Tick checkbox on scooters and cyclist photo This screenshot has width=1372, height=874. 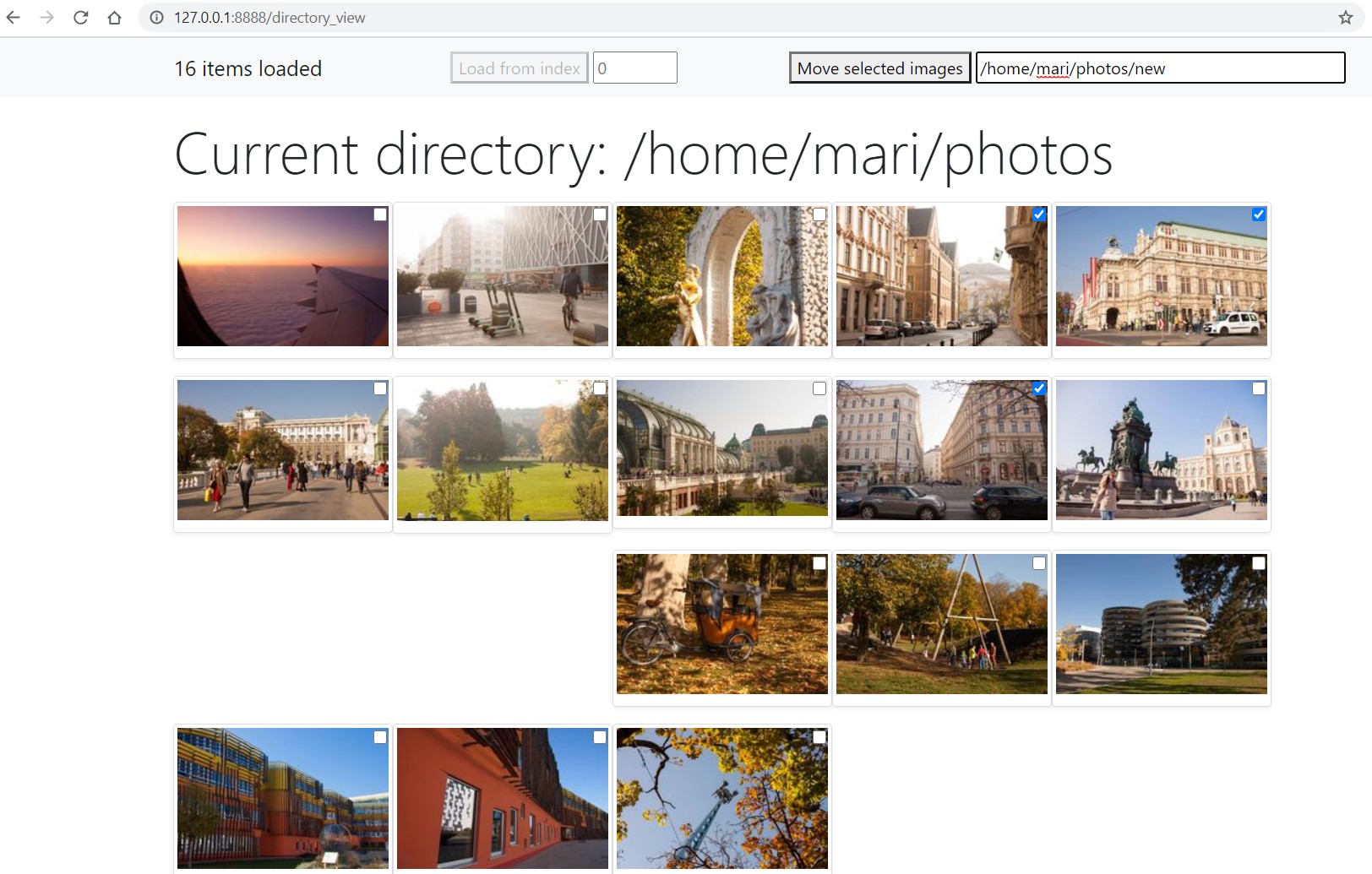click(x=600, y=214)
